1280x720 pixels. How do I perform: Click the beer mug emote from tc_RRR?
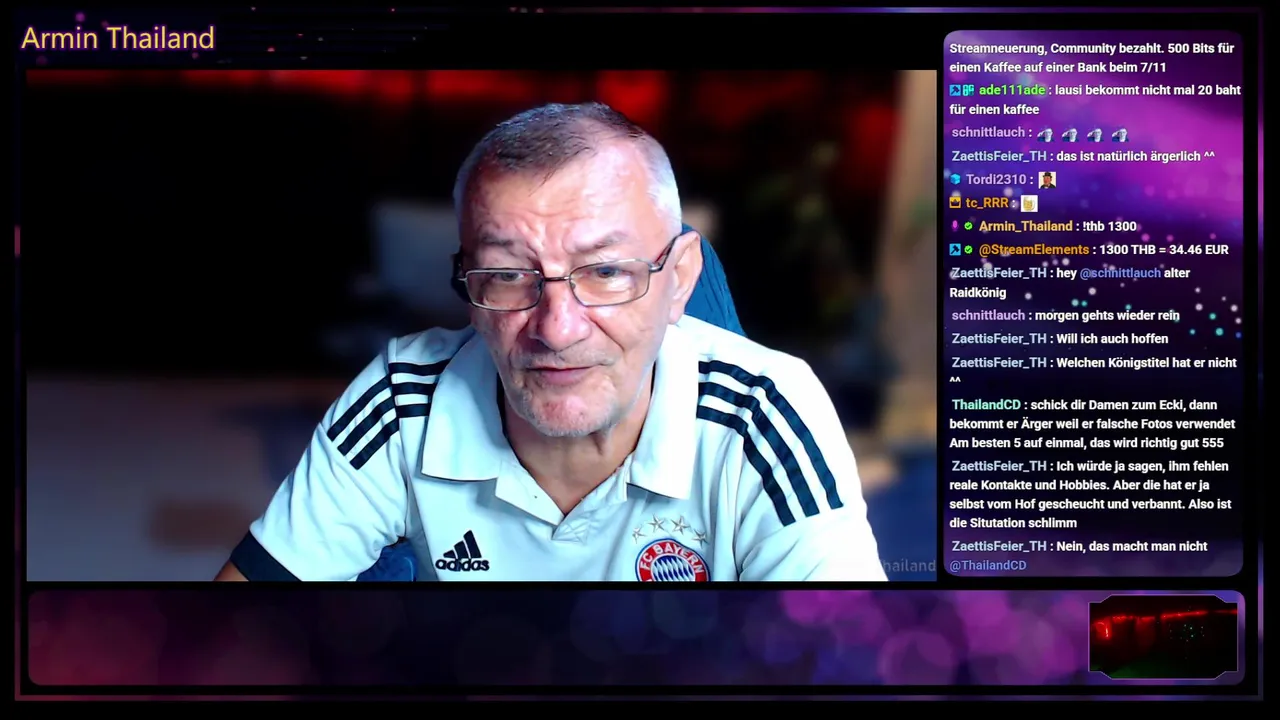pyautogui.click(x=1029, y=203)
